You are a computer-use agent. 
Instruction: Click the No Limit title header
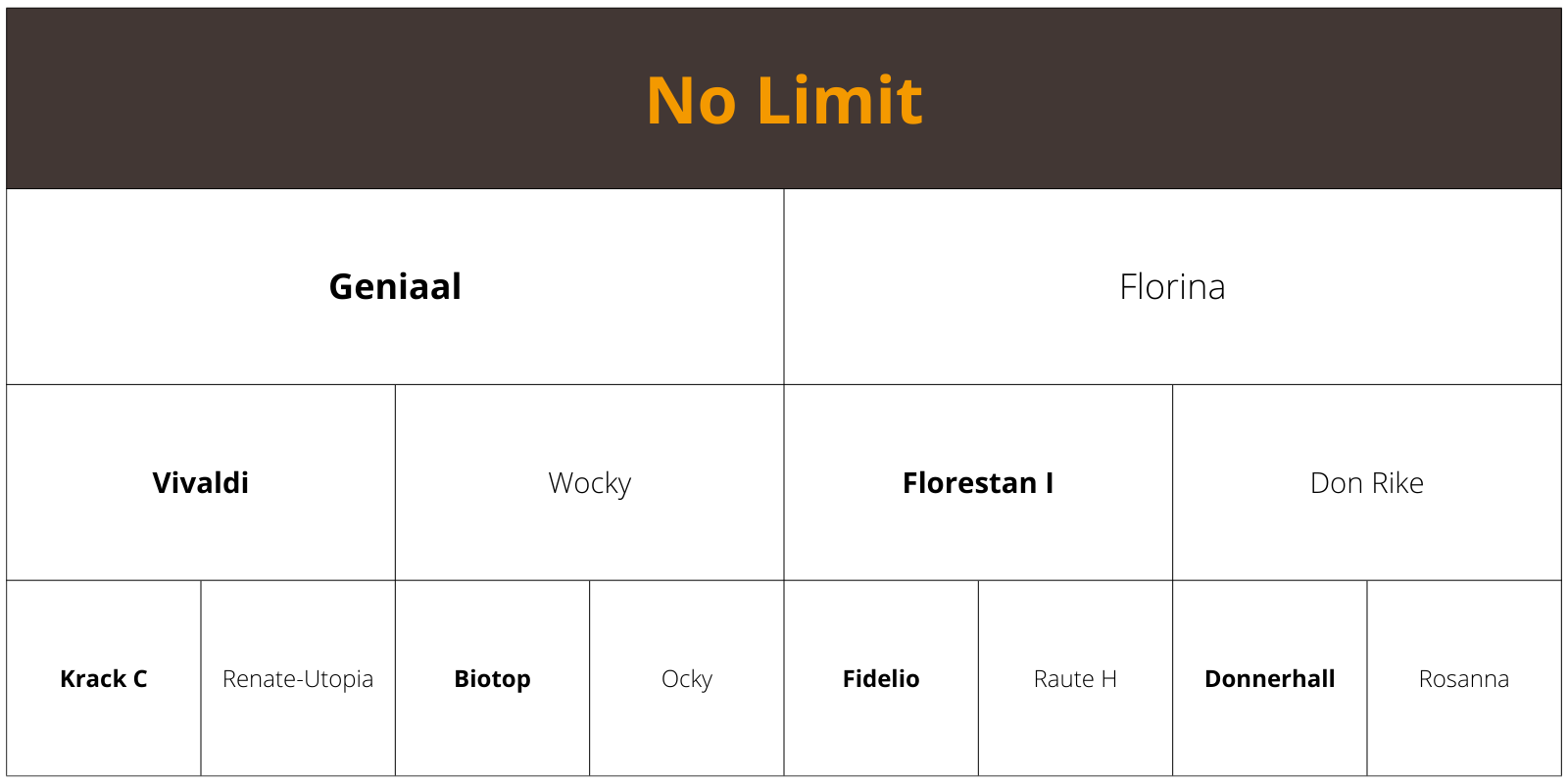784,98
